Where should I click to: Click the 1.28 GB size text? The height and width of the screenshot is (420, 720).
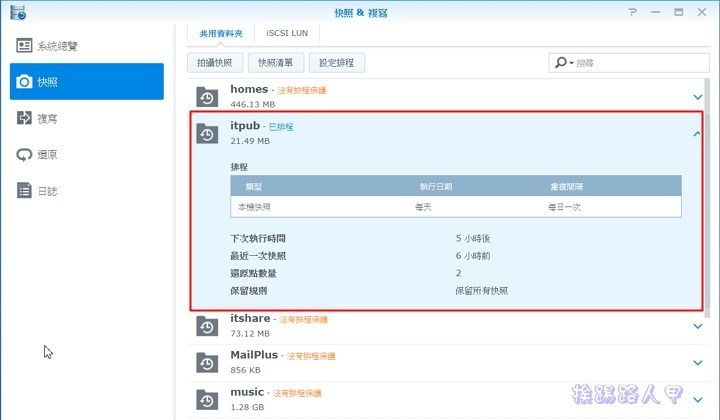(247, 407)
